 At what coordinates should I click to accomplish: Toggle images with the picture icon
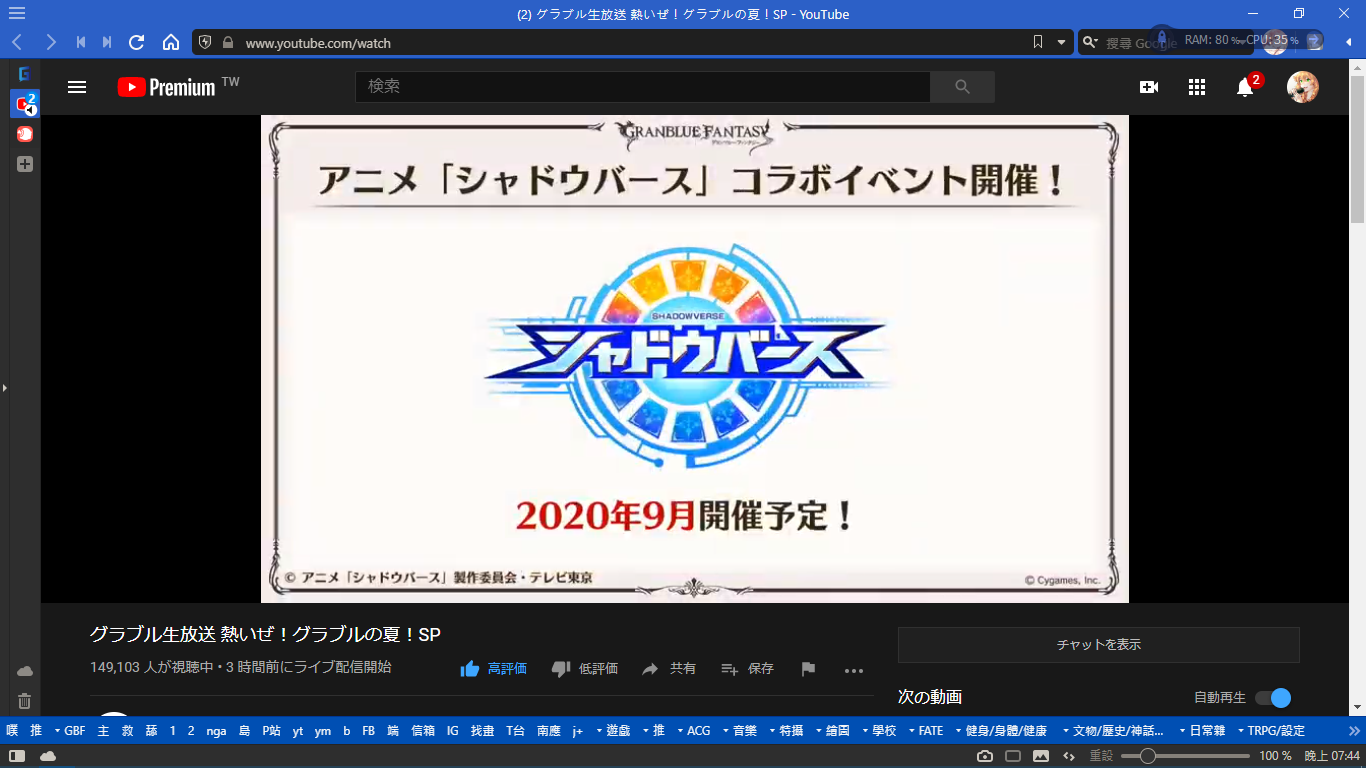click(1041, 756)
